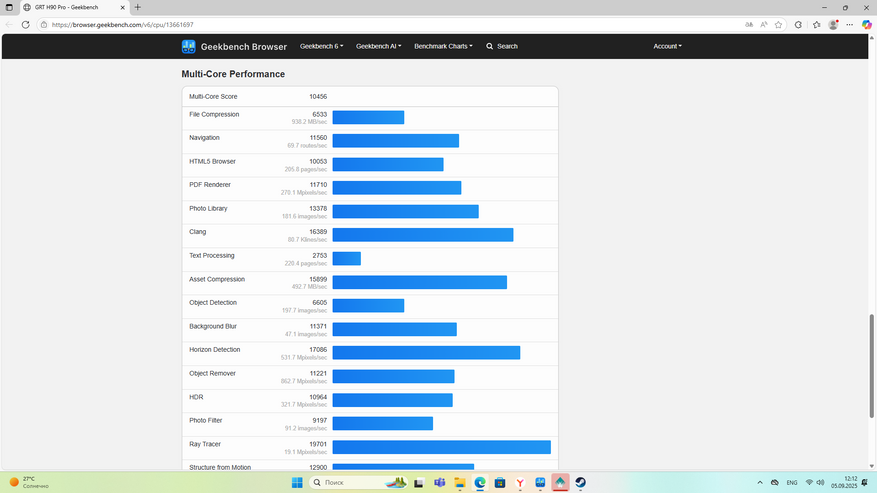This screenshot has width=877, height=493.
Task: Open Microsoft Teams from the taskbar
Action: tap(440, 482)
